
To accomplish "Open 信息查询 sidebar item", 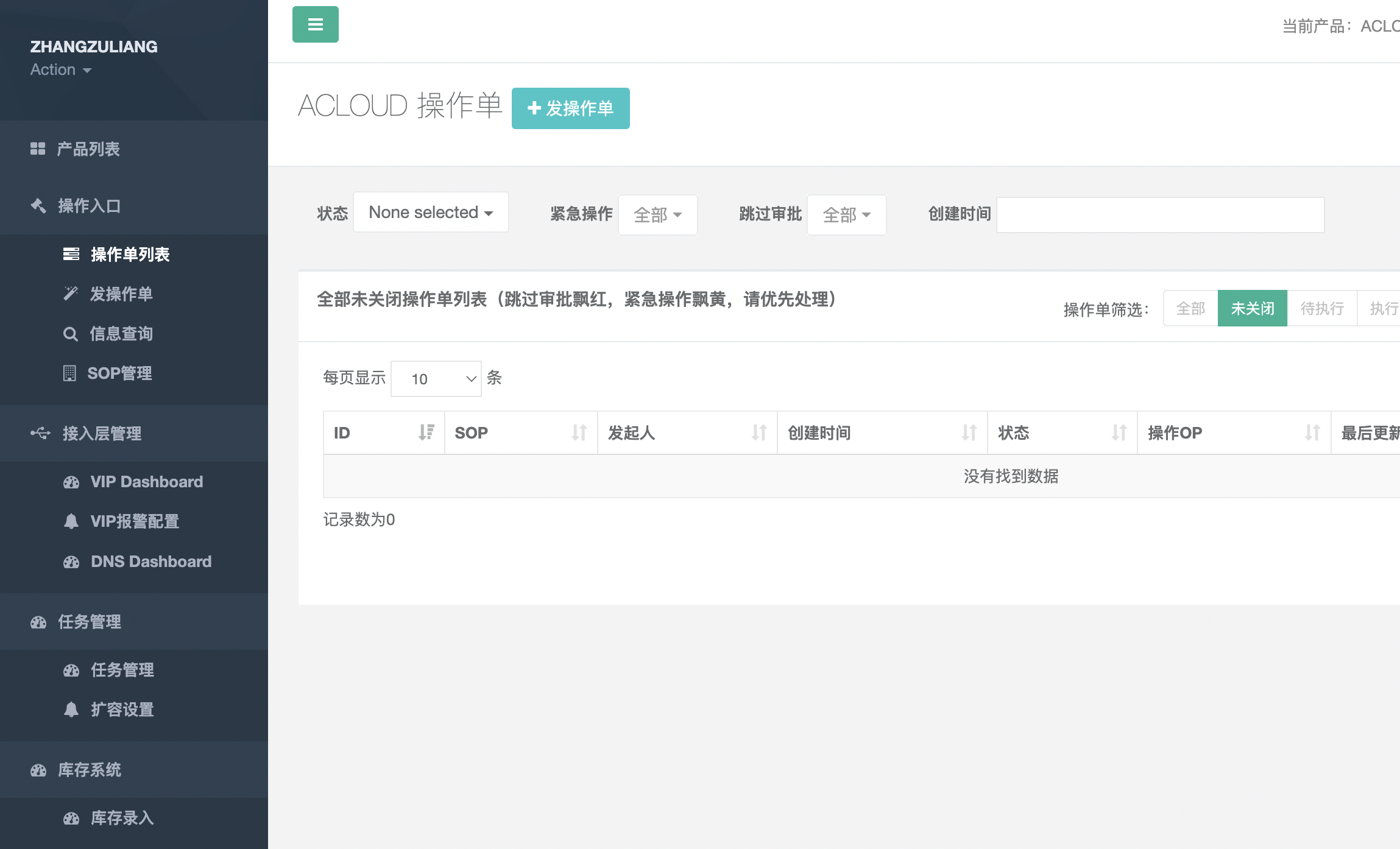I will (x=134, y=334).
